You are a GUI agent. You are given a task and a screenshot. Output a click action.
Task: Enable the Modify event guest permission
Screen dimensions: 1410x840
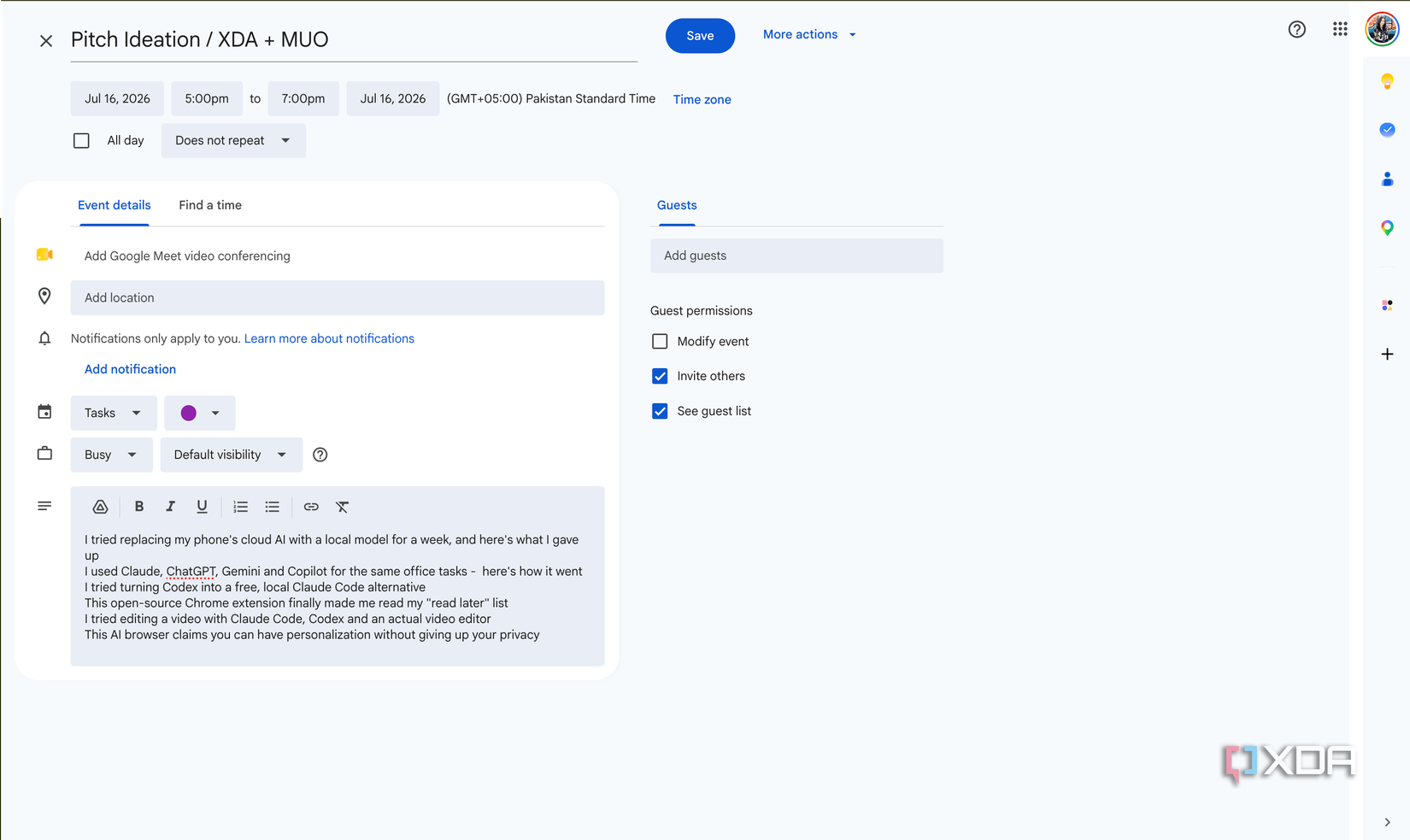tap(660, 341)
